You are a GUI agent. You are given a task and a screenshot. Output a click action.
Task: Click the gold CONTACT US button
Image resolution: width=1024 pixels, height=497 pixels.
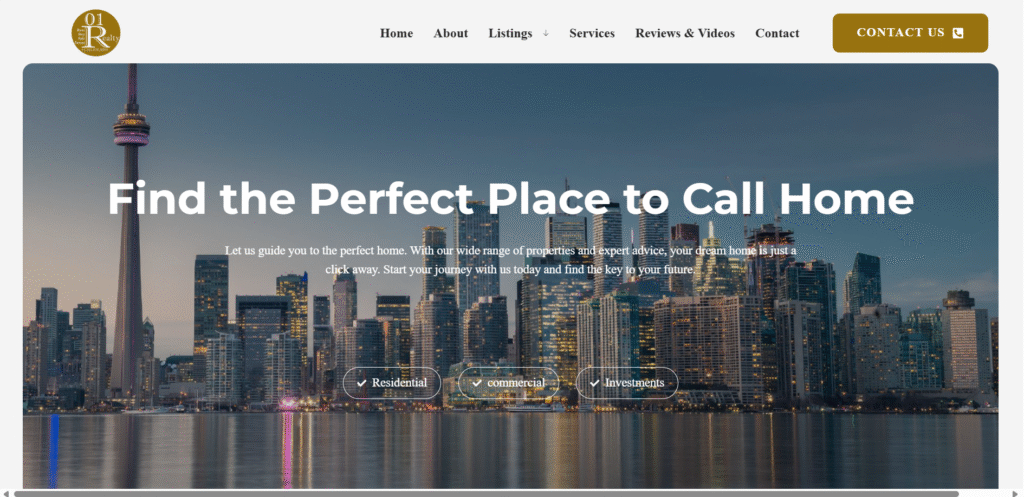[910, 33]
